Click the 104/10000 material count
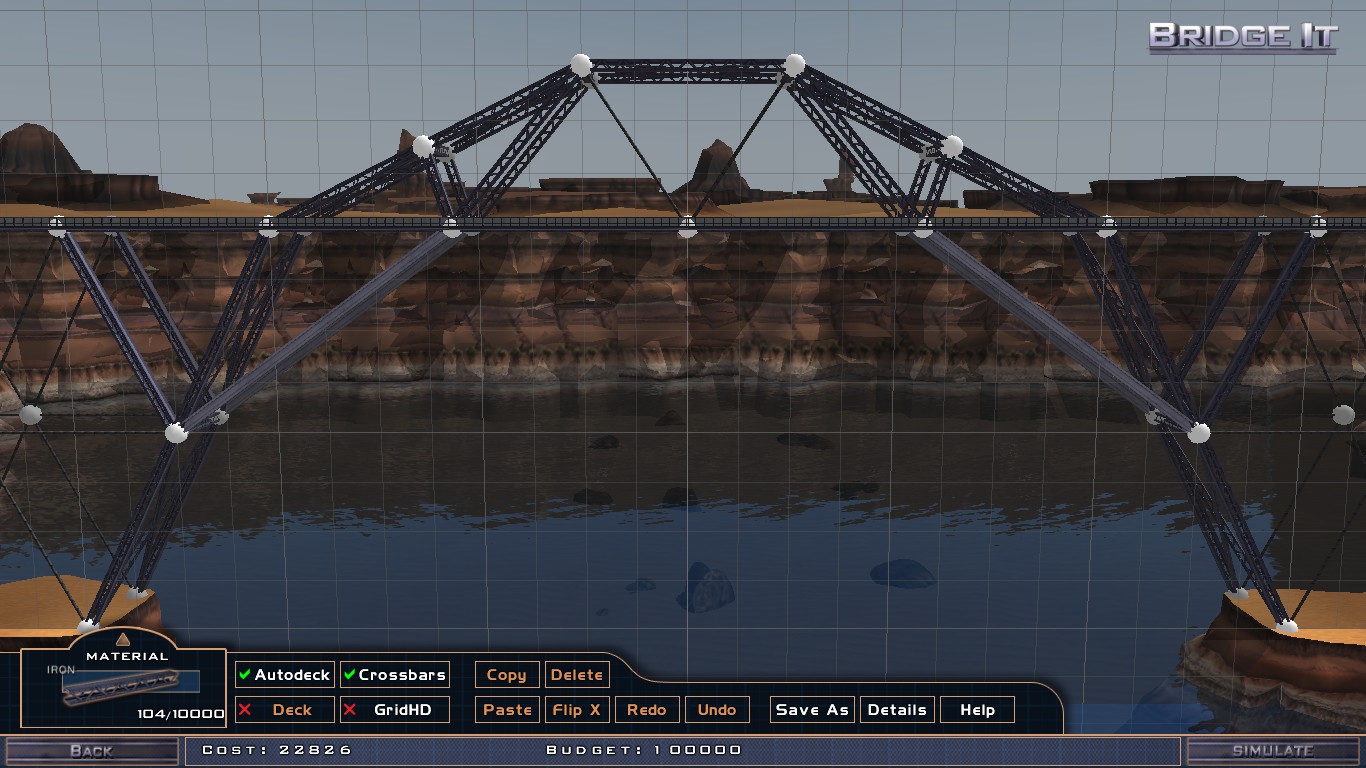The width and height of the screenshot is (1366, 768). [181, 714]
